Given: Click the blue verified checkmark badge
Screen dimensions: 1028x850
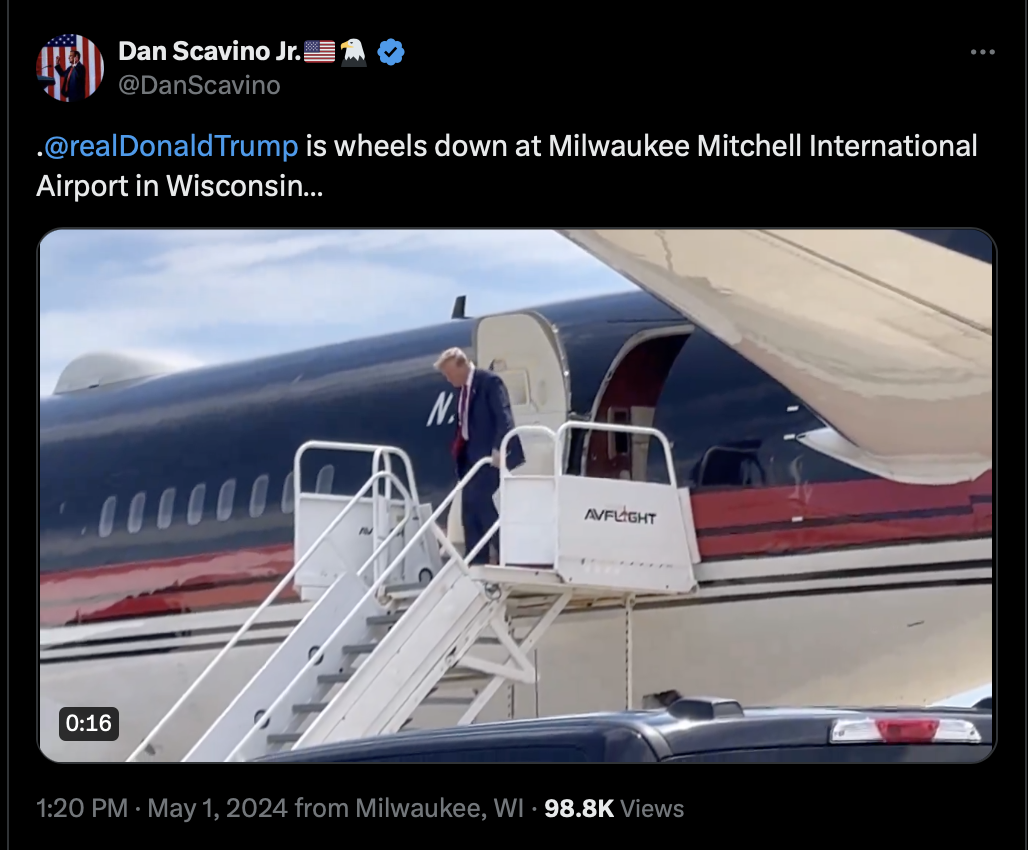Looking at the screenshot, I should [391, 52].
